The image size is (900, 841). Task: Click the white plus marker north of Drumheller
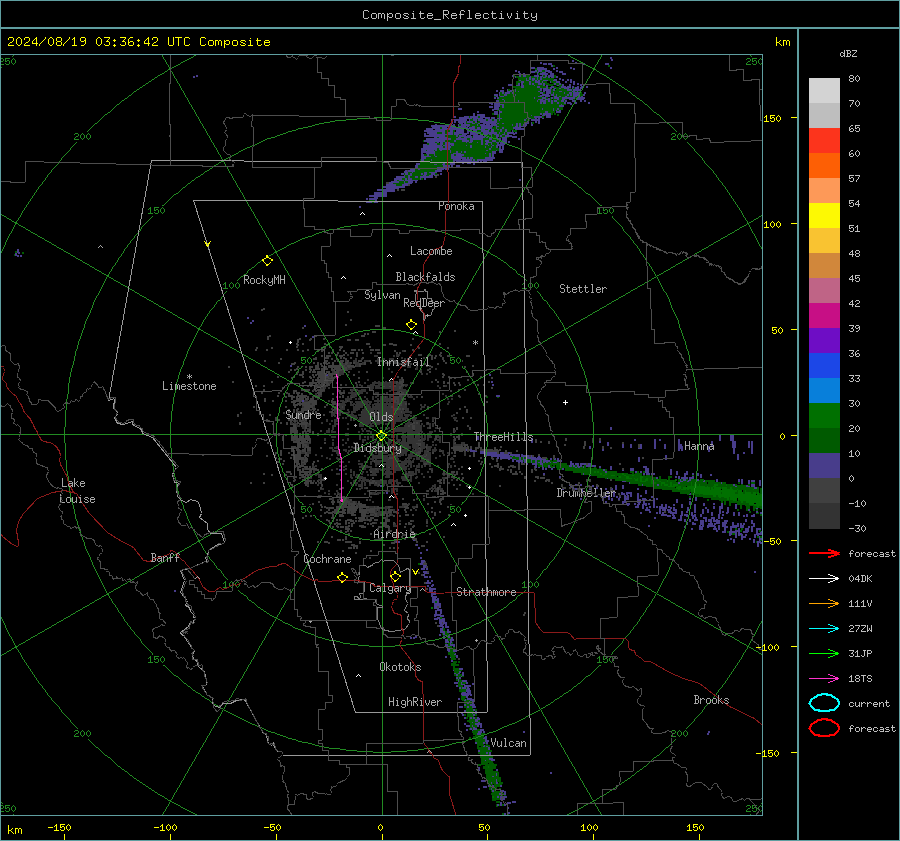565,402
